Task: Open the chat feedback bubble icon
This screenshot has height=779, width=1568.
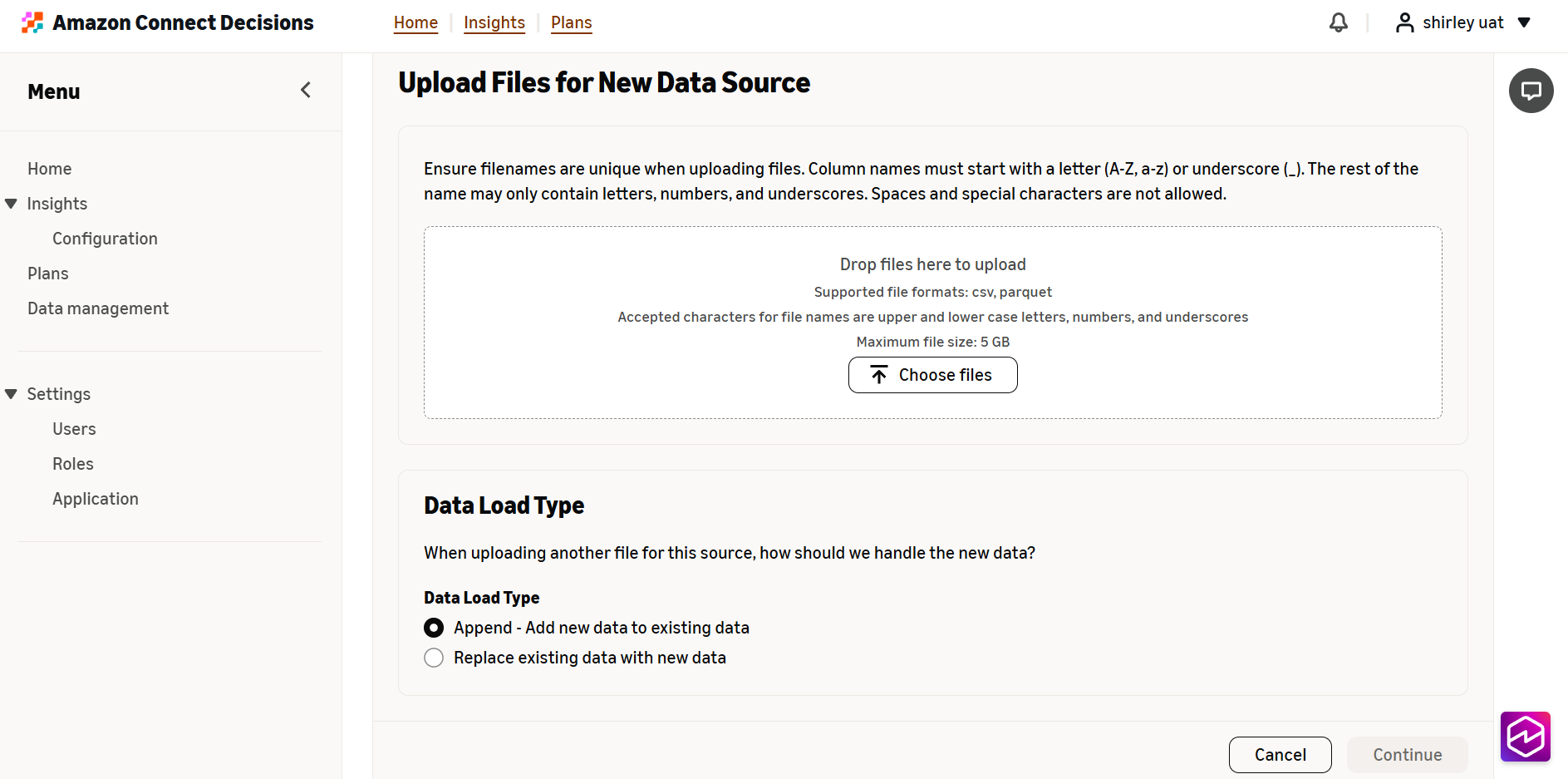Action: pyautogui.click(x=1531, y=91)
